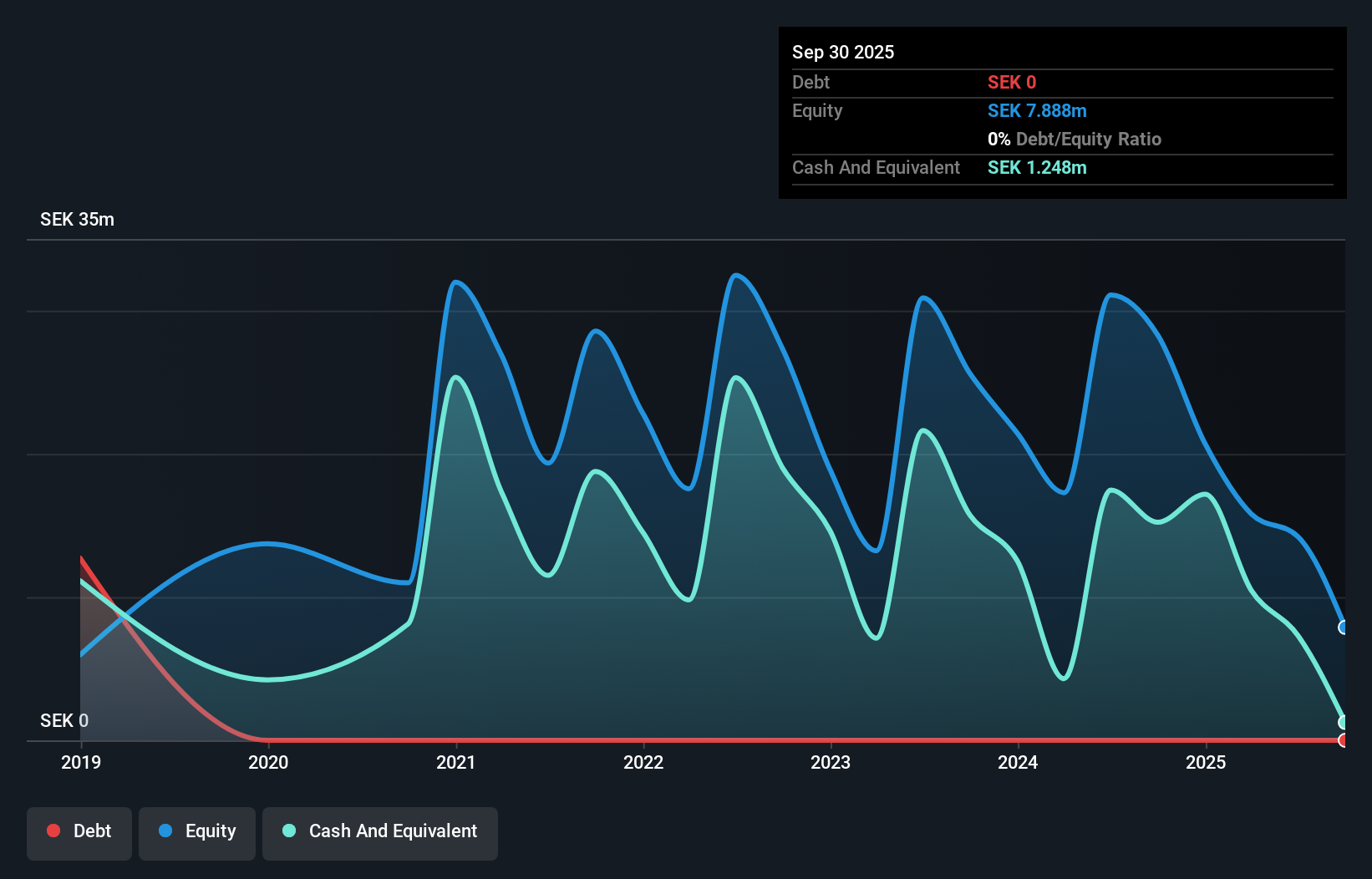Click the red Debt legend dot
The image size is (1372, 879).
pos(53,831)
